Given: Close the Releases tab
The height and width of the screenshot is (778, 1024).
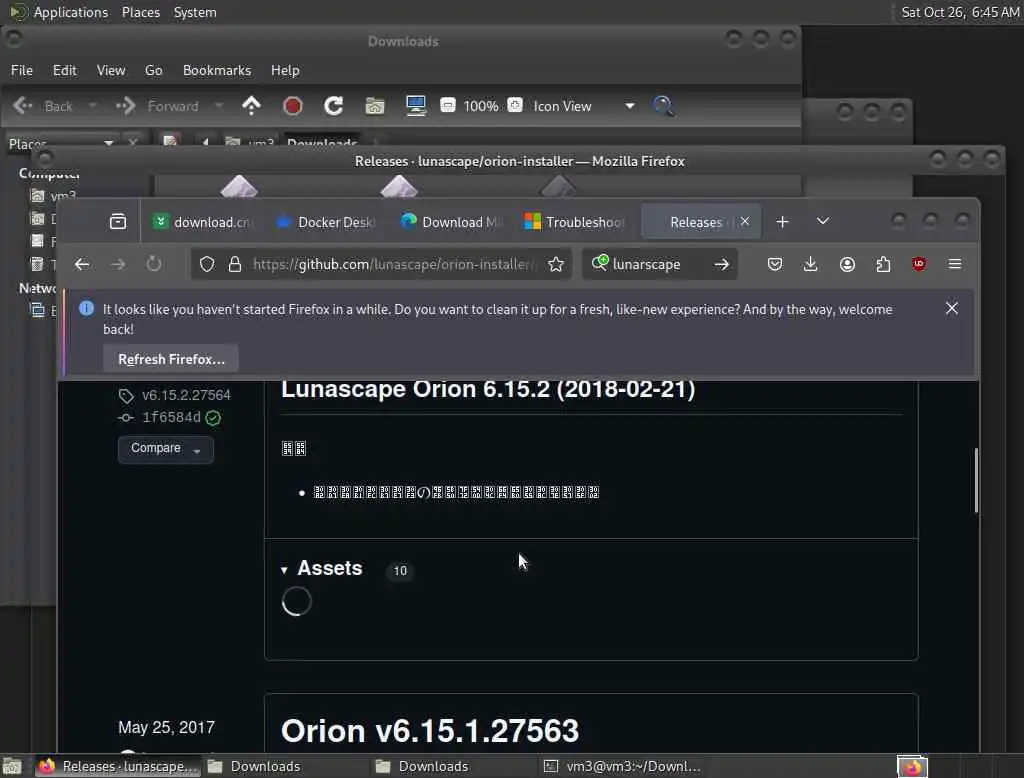Looking at the screenshot, I should coord(744,221).
